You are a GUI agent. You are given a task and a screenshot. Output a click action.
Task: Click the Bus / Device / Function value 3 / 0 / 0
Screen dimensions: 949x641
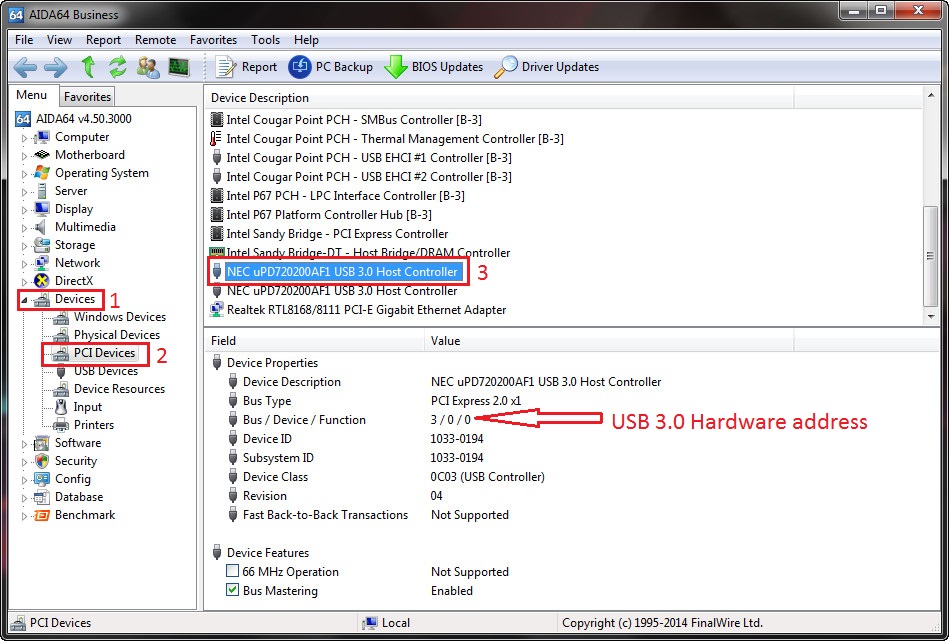[x=451, y=419]
